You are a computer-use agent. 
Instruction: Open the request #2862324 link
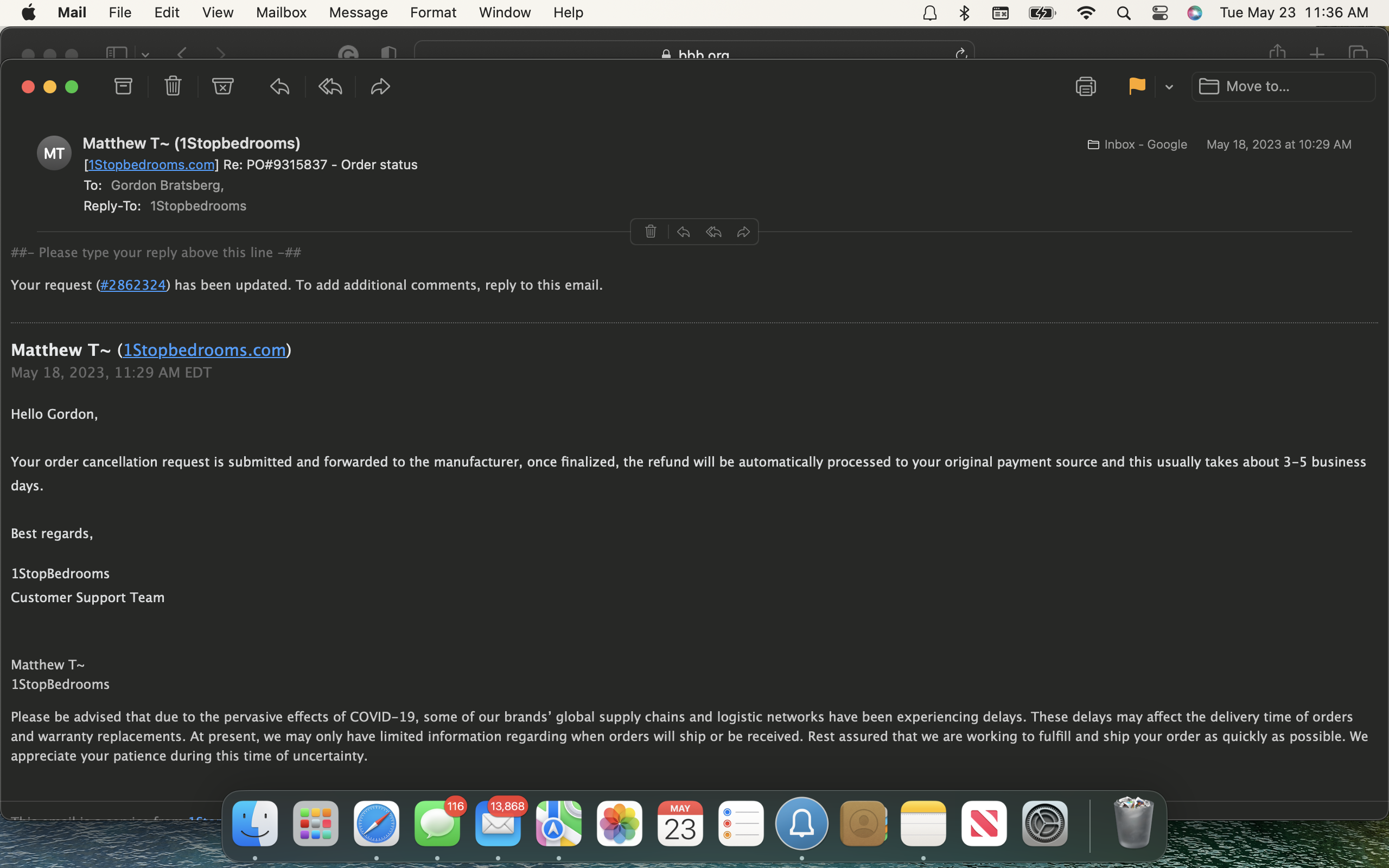[x=132, y=285]
